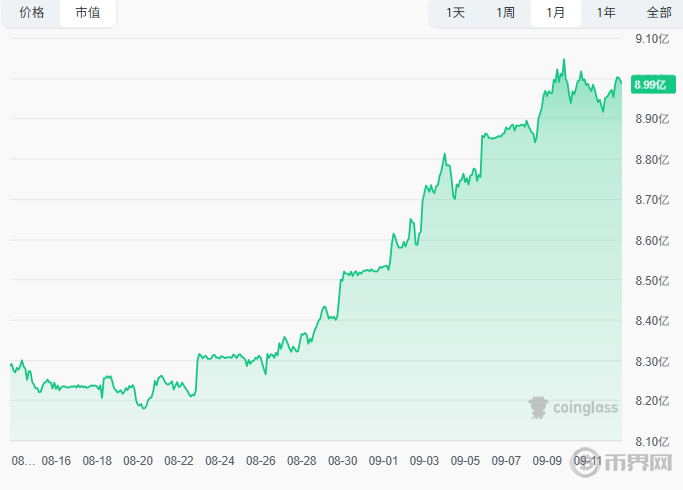Click the 8.10亿 y-axis label
Image resolution: width=683 pixels, height=490 pixels.
coord(651,442)
